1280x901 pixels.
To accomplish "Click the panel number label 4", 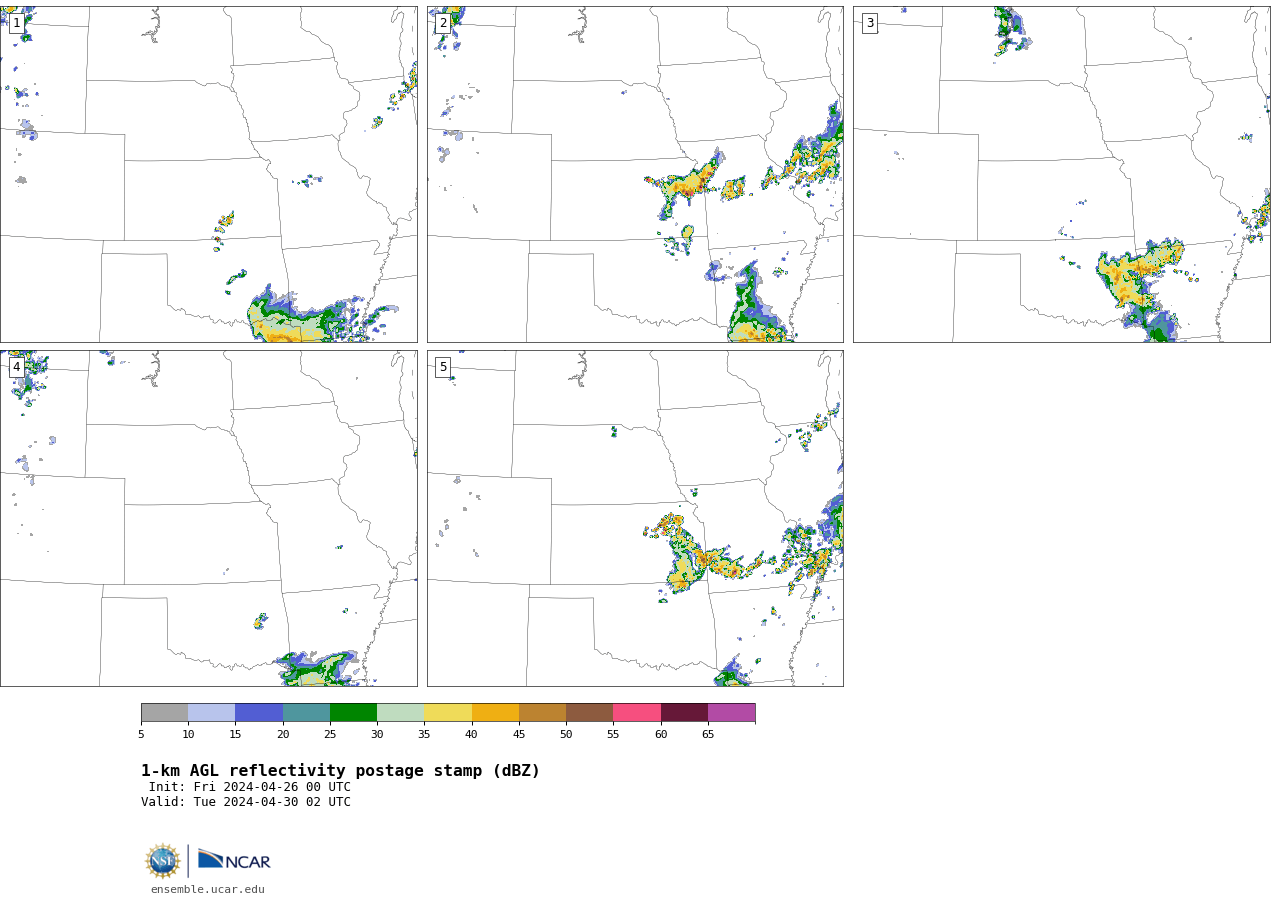I will [x=16, y=367].
